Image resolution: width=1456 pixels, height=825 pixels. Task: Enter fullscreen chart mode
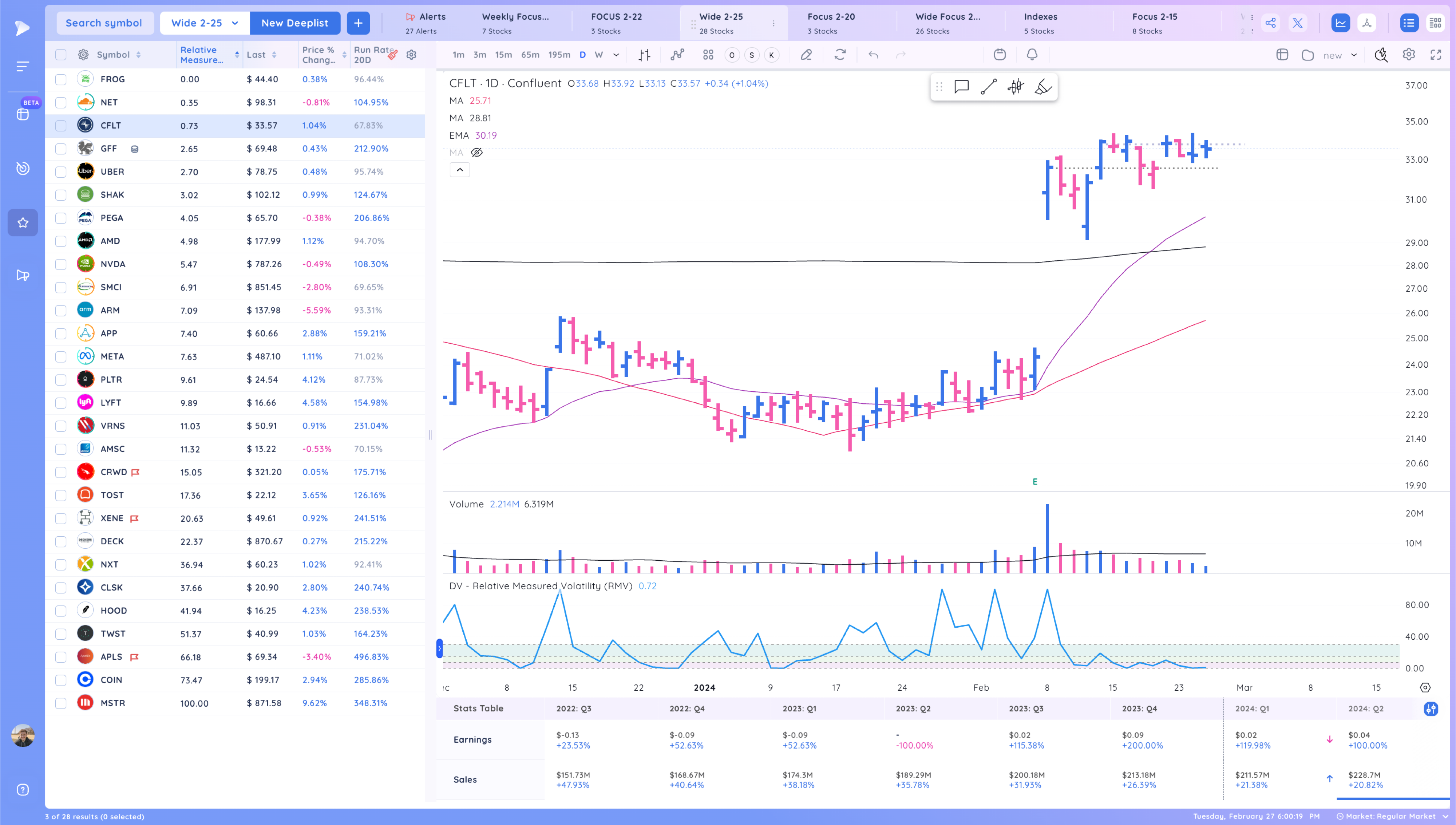click(x=1436, y=54)
